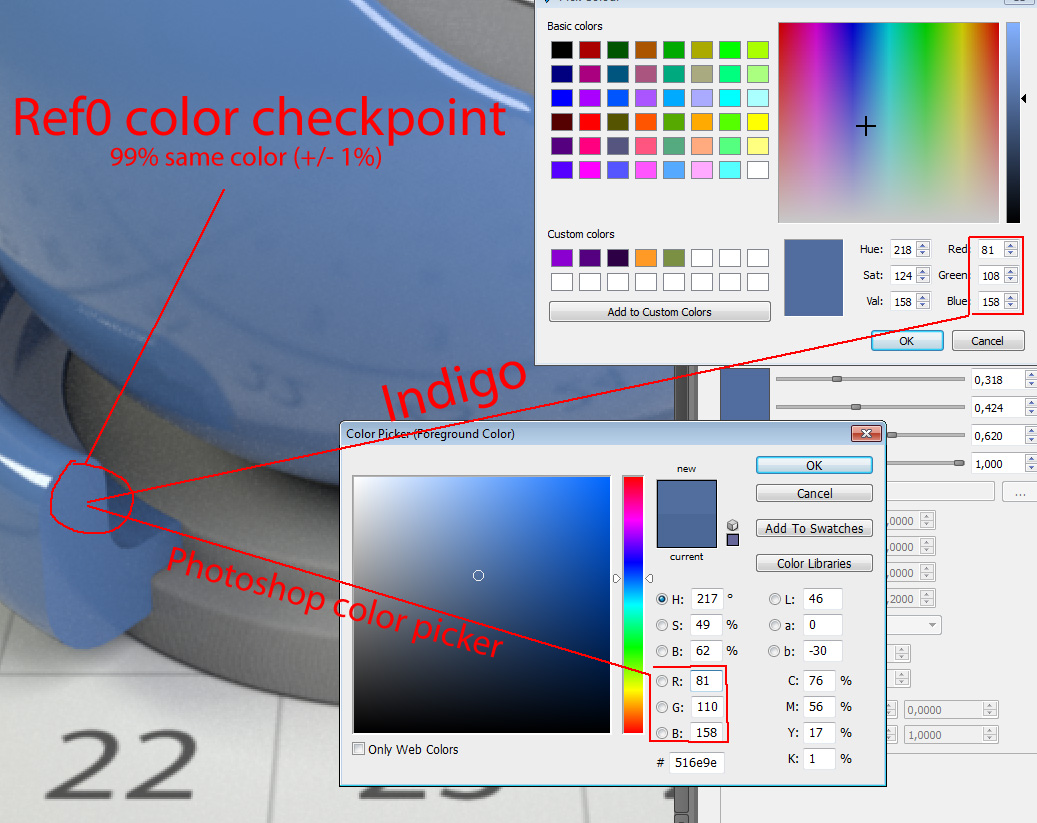
Task: Click the hex color code input field
Action: point(697,762)
